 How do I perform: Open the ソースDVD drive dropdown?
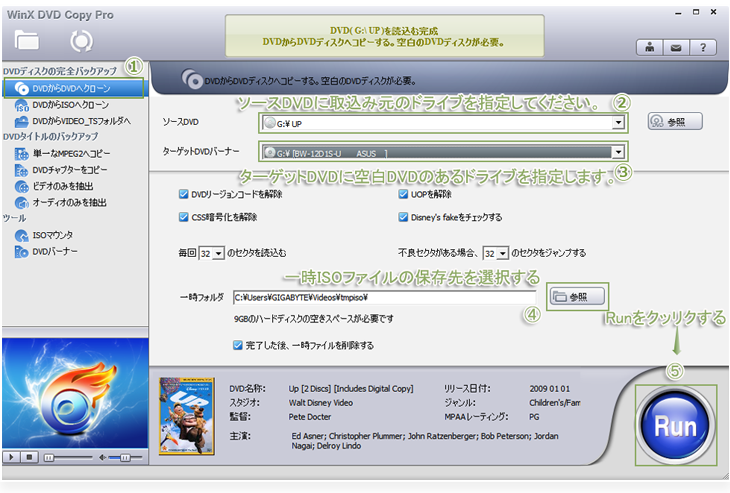click(x=618, y=123)
